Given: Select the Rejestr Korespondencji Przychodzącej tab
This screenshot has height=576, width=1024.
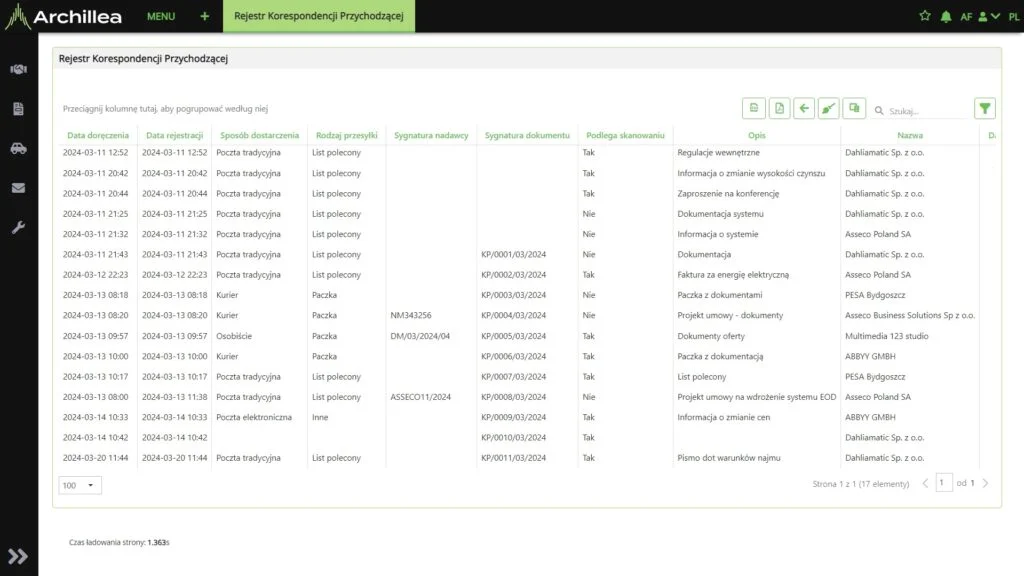Looking at the screenshot, I should click(318, 16).
